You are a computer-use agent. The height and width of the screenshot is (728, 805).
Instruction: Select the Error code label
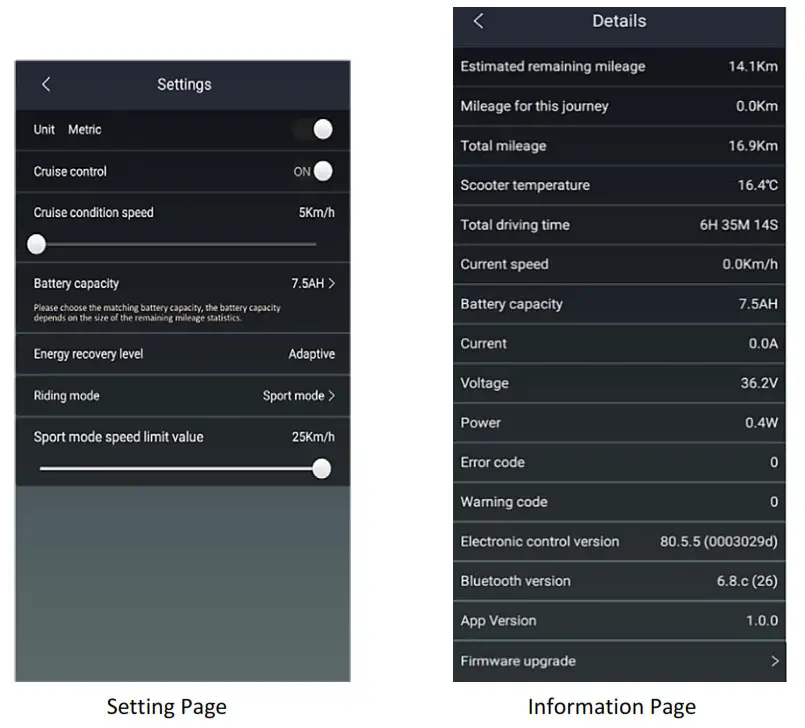[492, 462]
